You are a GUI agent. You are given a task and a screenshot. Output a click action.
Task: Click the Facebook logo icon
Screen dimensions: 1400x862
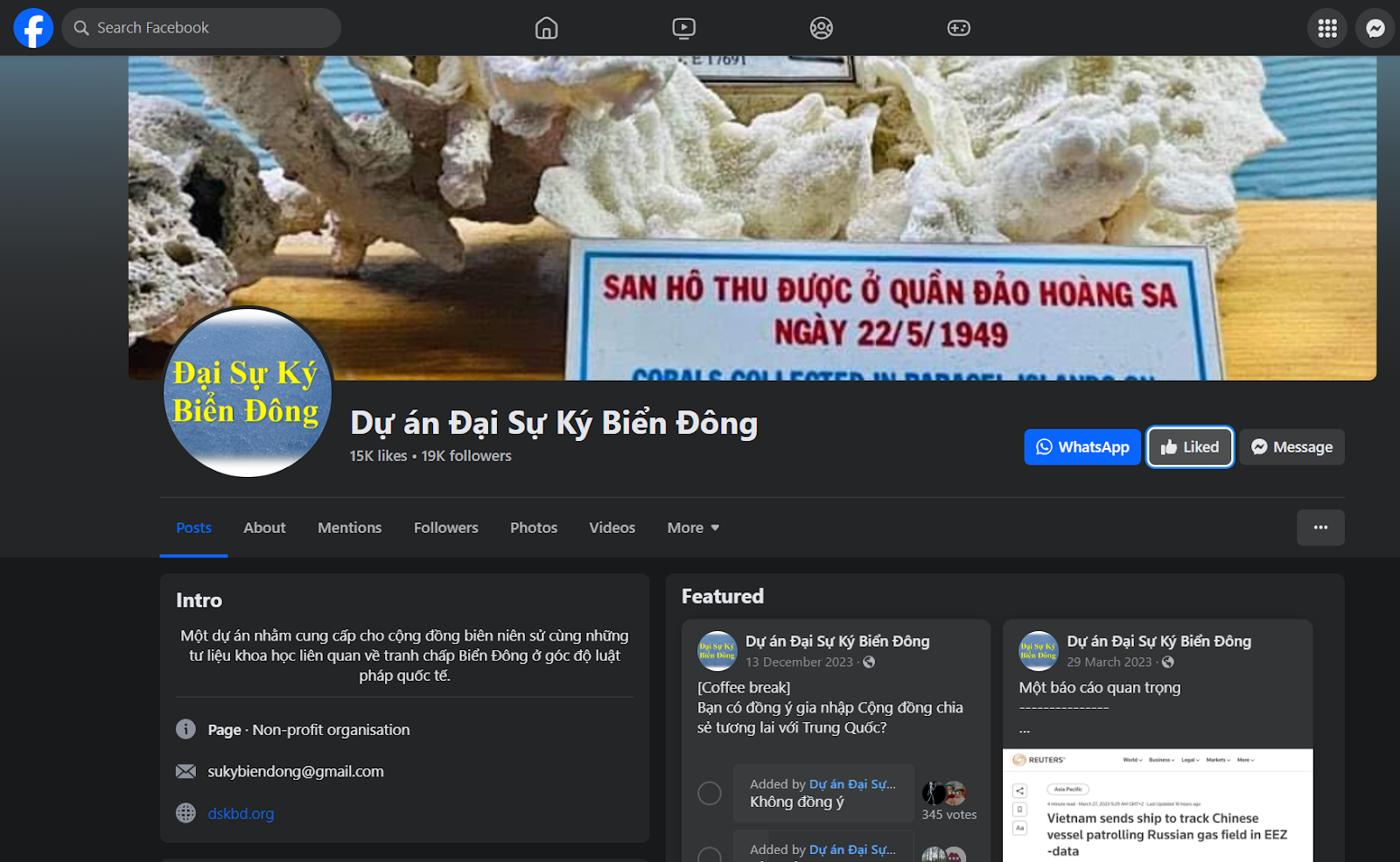pos(33,28)
